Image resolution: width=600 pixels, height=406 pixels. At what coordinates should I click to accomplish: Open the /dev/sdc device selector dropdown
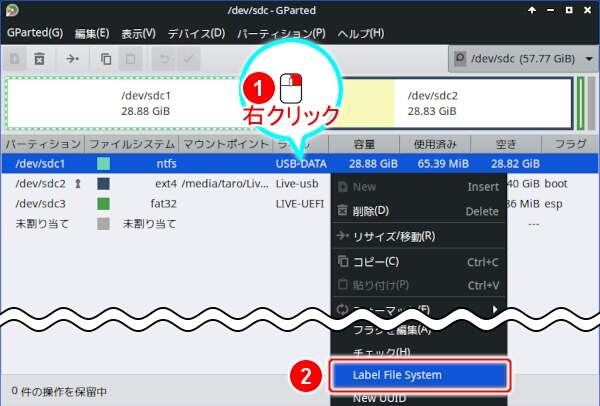tap(523, 59)
